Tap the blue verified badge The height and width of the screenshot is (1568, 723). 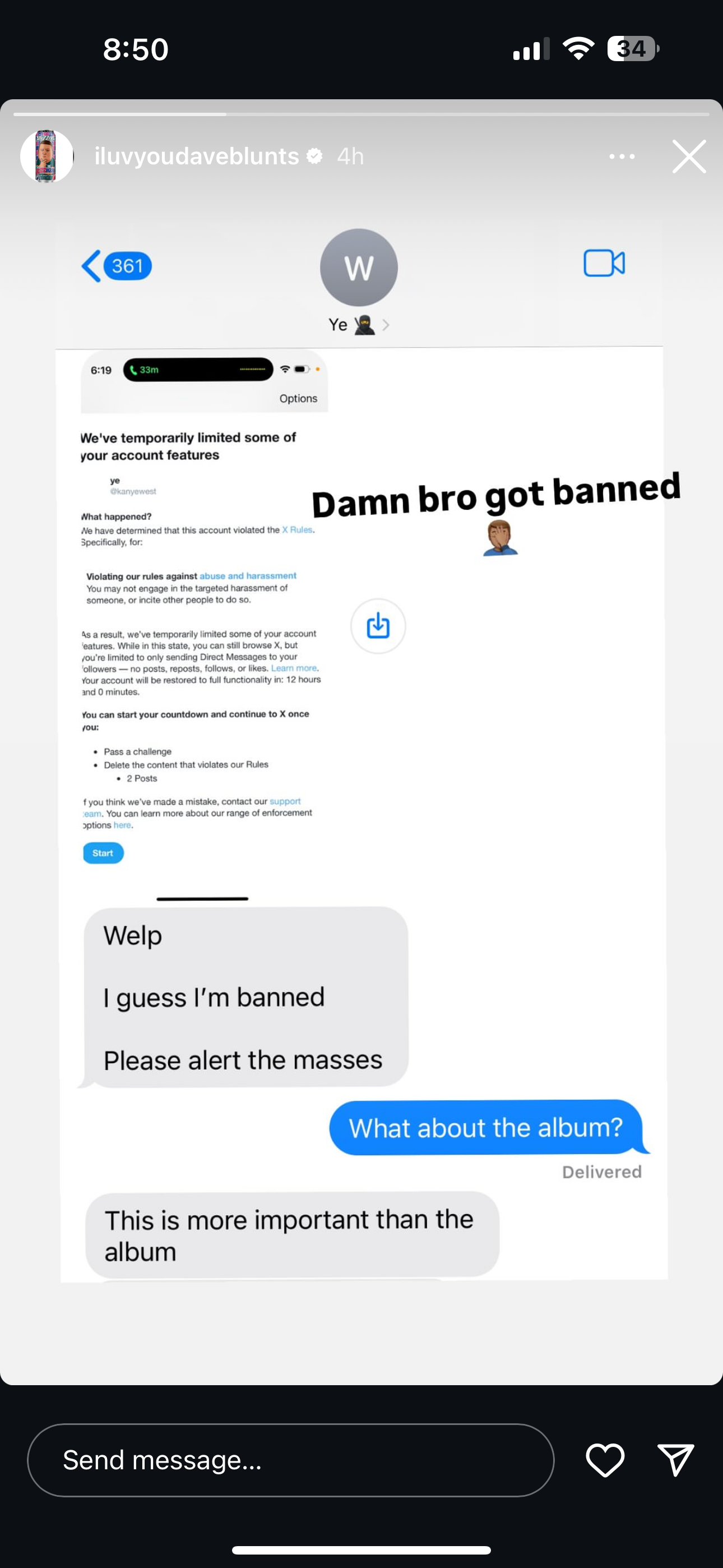[x=314, y=156]
